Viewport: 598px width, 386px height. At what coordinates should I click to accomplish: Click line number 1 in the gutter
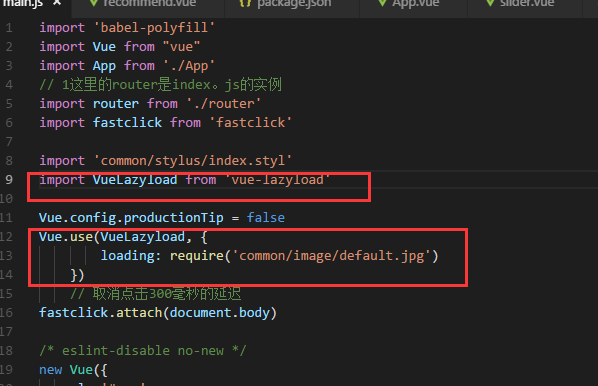tap(9, 28)
